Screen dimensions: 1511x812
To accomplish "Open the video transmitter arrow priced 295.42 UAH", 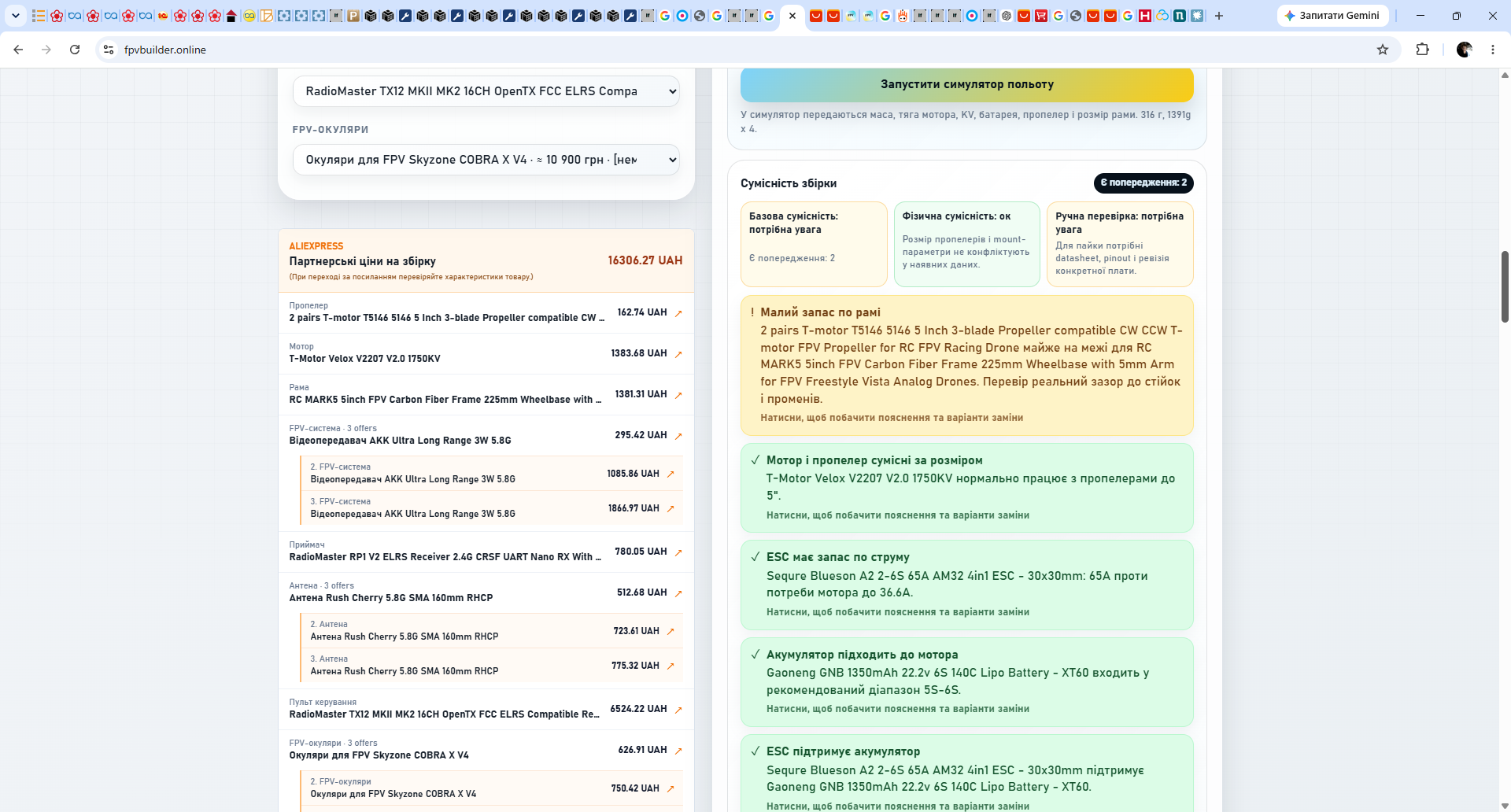I will pos(678,436).
